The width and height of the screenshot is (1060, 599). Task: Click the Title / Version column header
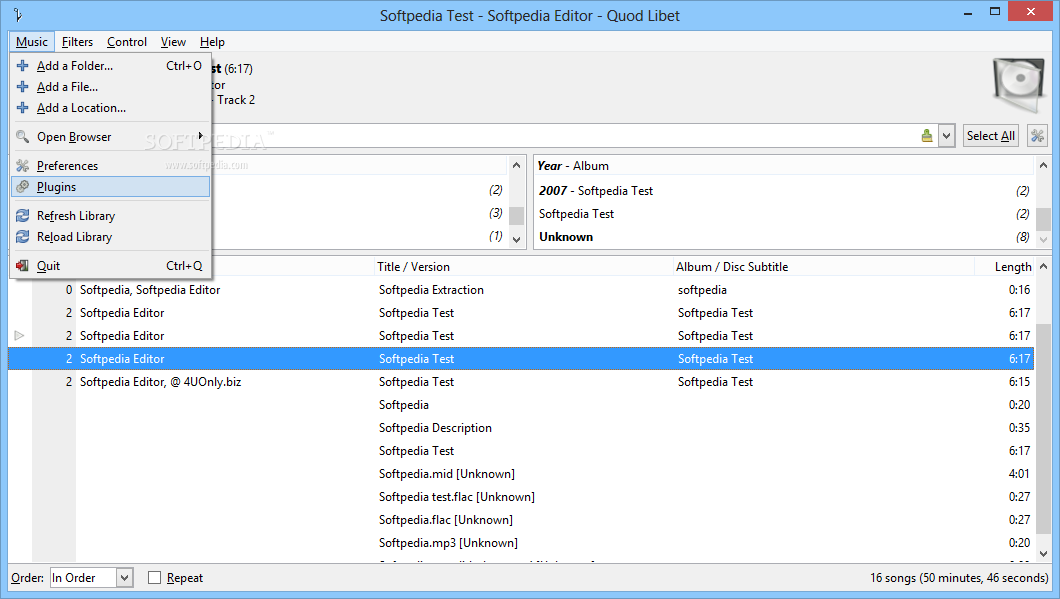(x=523, y=266)
